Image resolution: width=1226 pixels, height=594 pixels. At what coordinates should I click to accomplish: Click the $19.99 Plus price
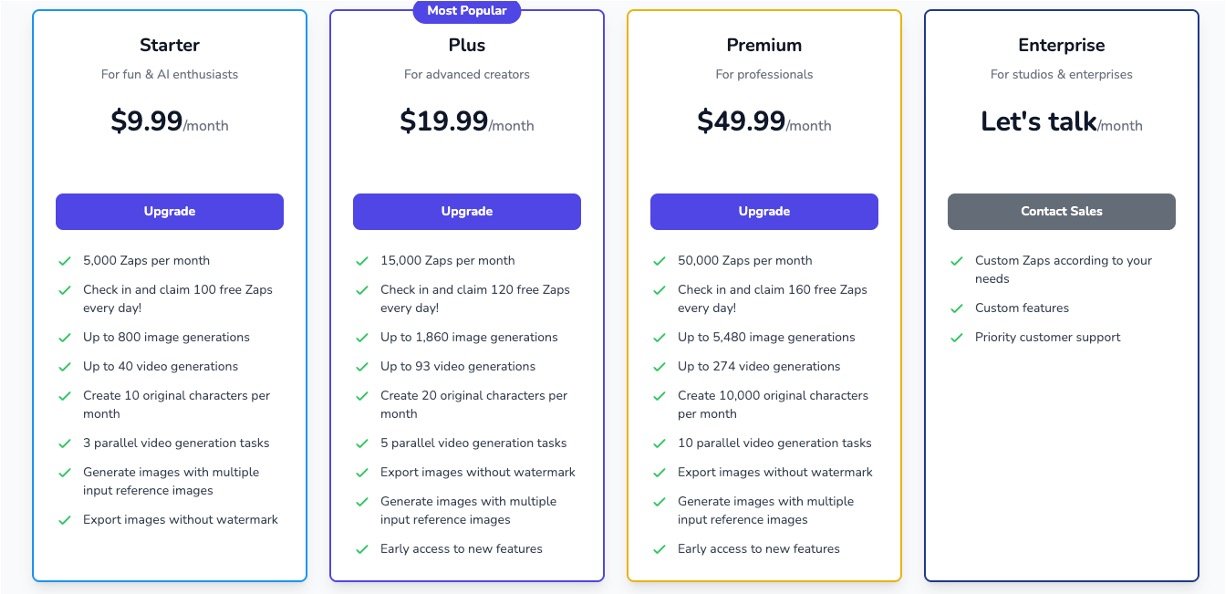pyautogui.click(x=444, y=122)
